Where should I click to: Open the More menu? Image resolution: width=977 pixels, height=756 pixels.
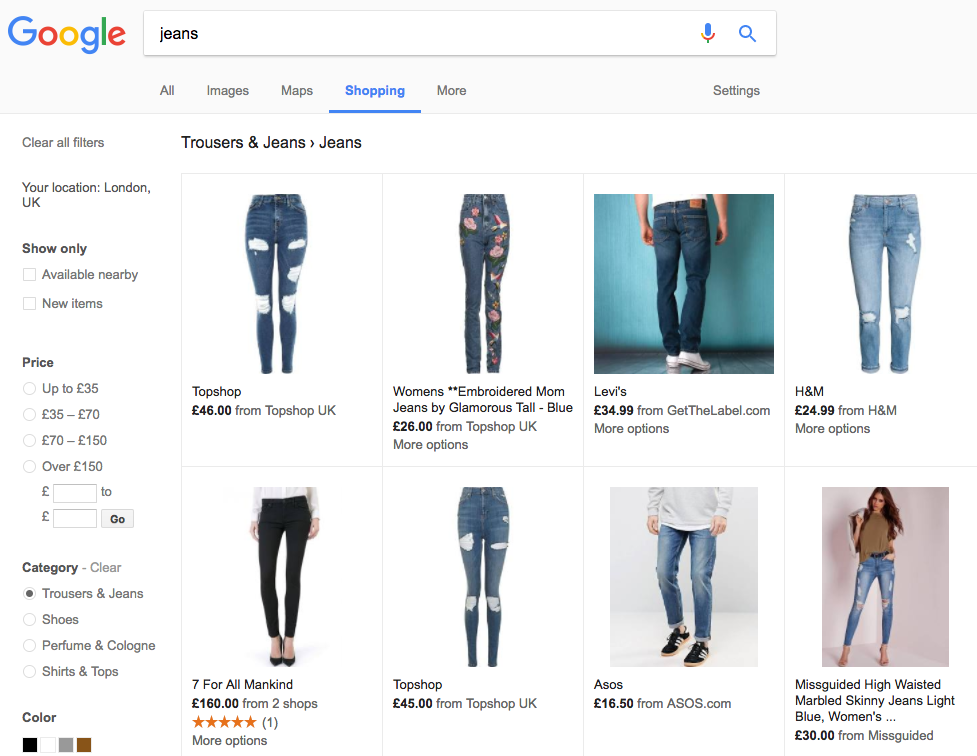point(451,90)
